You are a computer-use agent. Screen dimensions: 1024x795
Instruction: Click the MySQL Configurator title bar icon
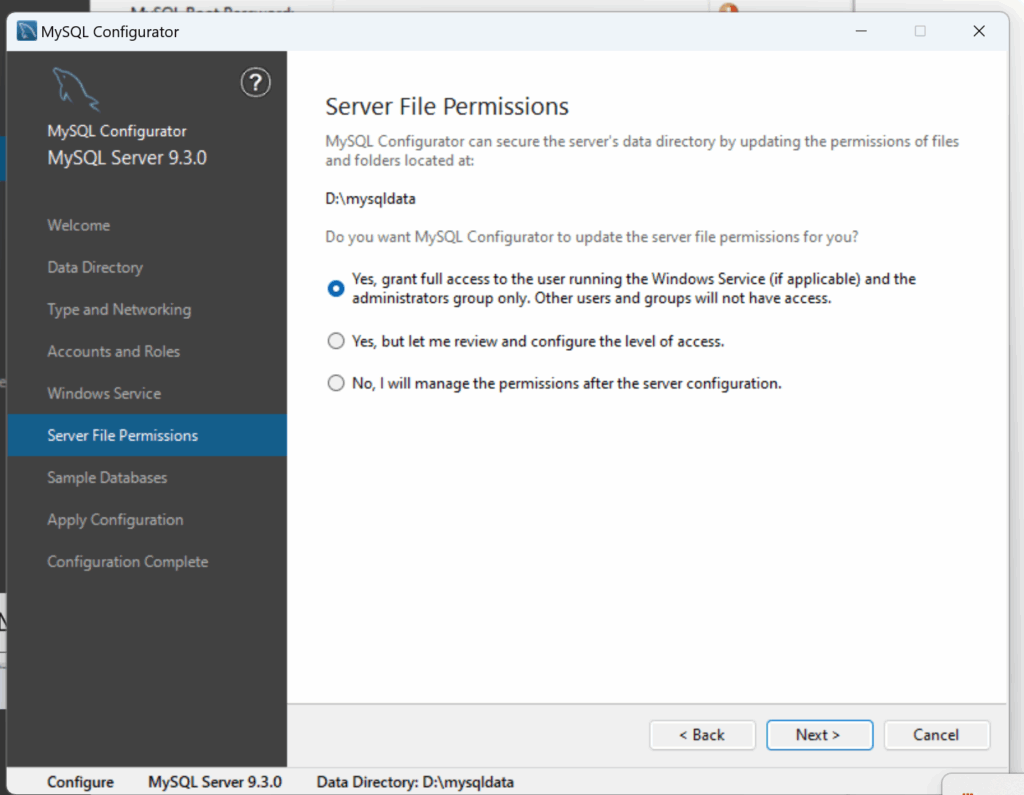click(x=26, y=31)
